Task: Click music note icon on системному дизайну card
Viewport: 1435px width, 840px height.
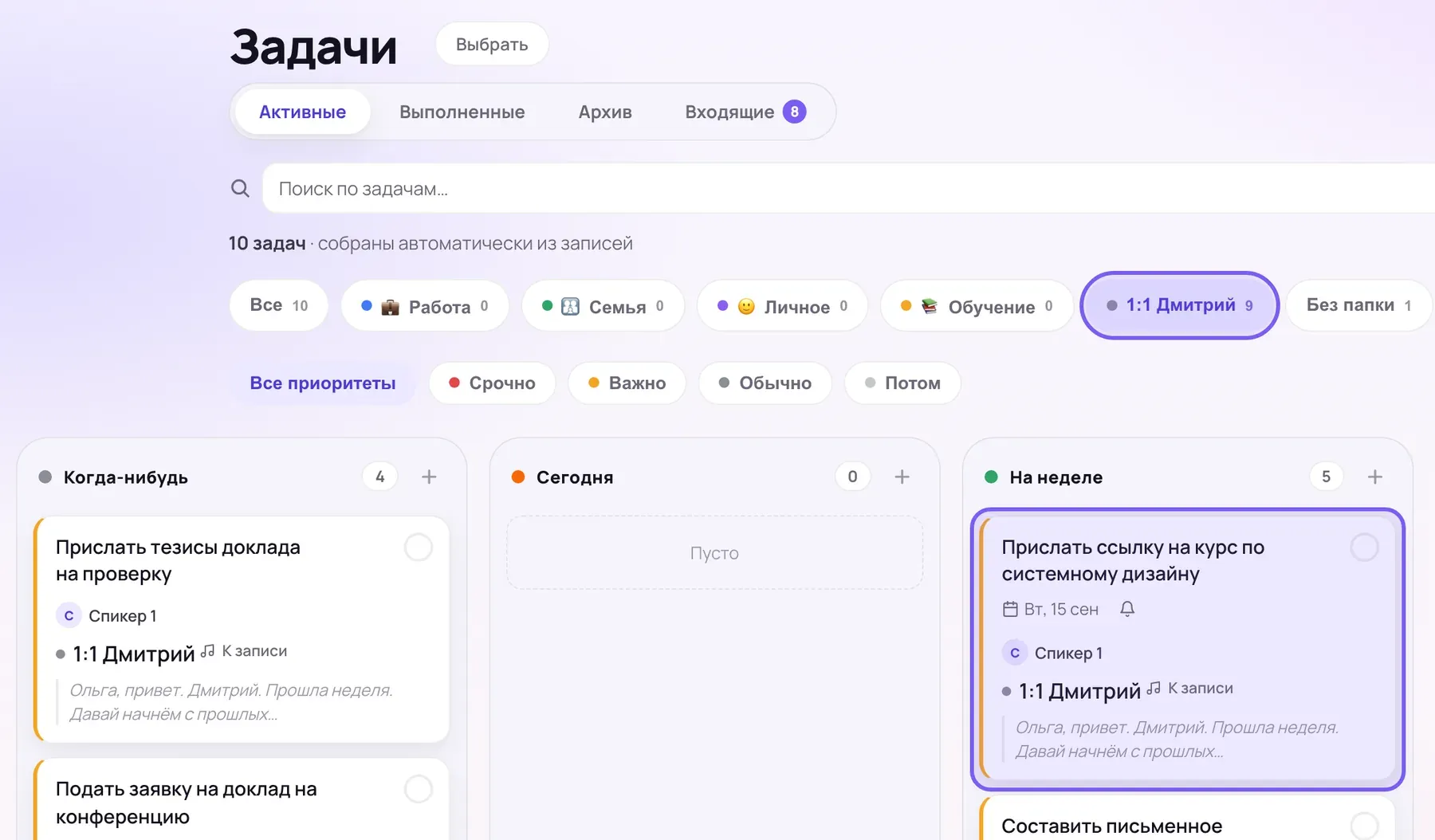Action: pyautogui.click(x=1154, y=688)
